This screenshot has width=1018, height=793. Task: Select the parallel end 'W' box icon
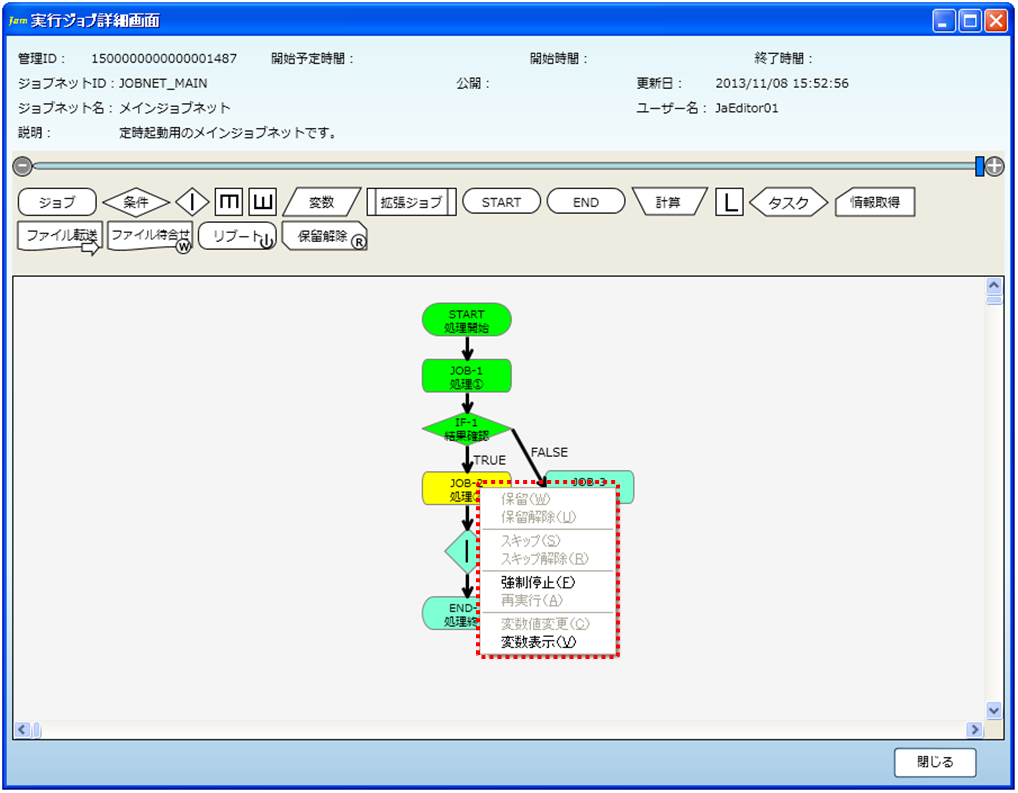tap(262, 202)
